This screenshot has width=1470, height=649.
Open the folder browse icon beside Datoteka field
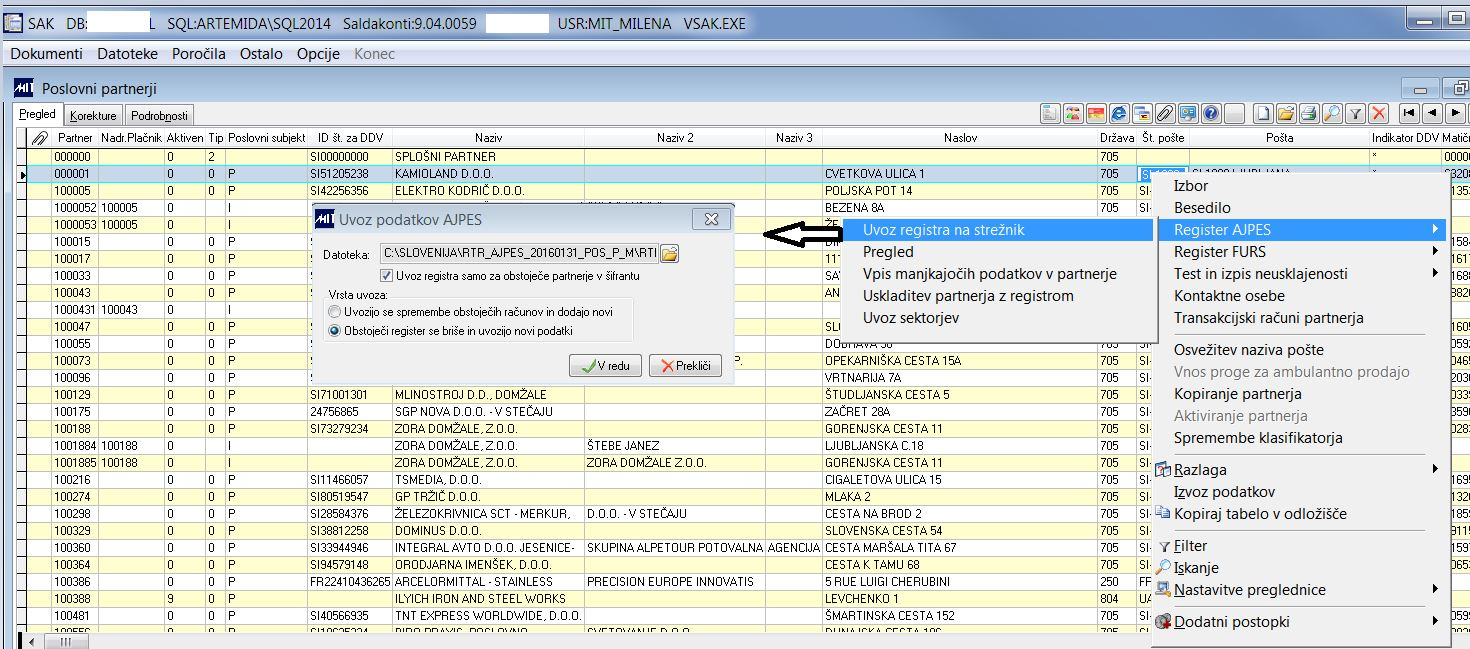tap(668, 253)
